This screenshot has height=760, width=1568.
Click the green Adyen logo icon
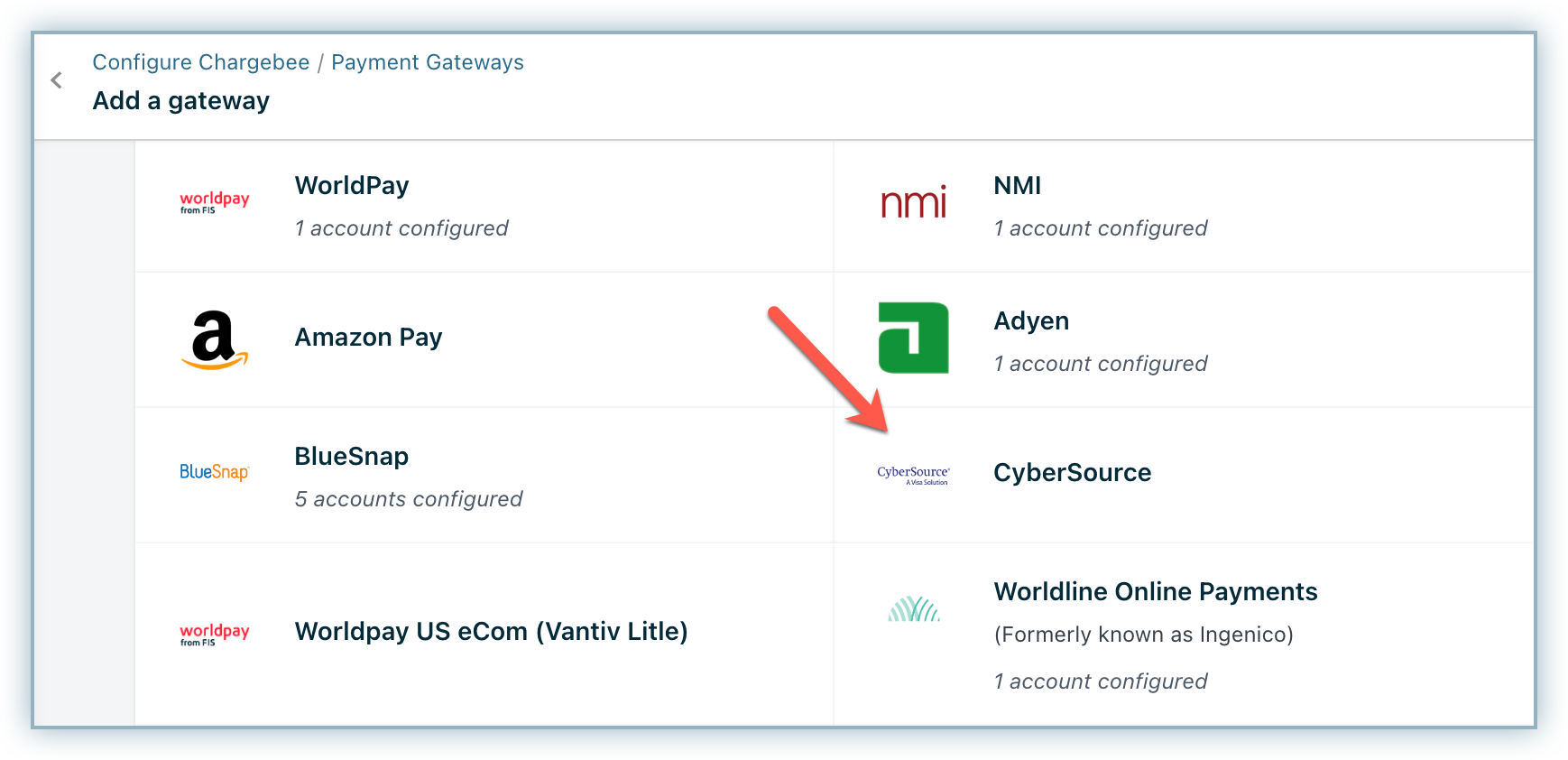(x=913, y=338)
